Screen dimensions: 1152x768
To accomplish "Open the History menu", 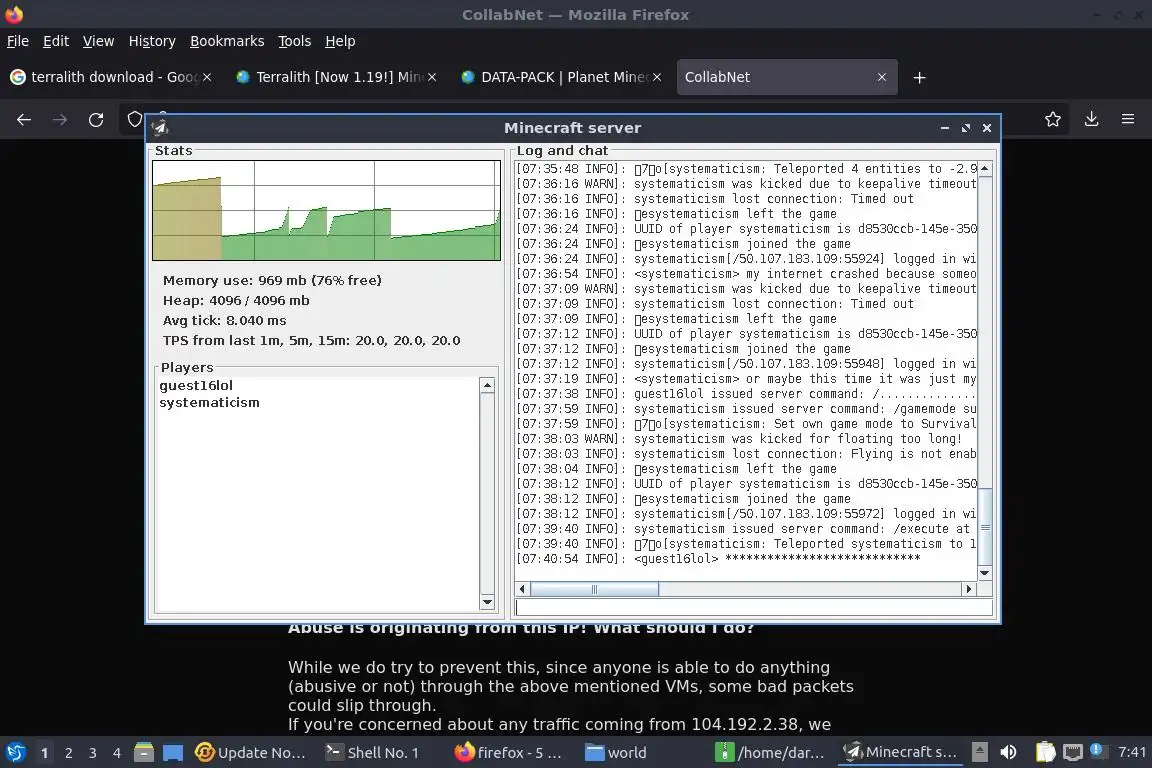I will coord(152,41).
